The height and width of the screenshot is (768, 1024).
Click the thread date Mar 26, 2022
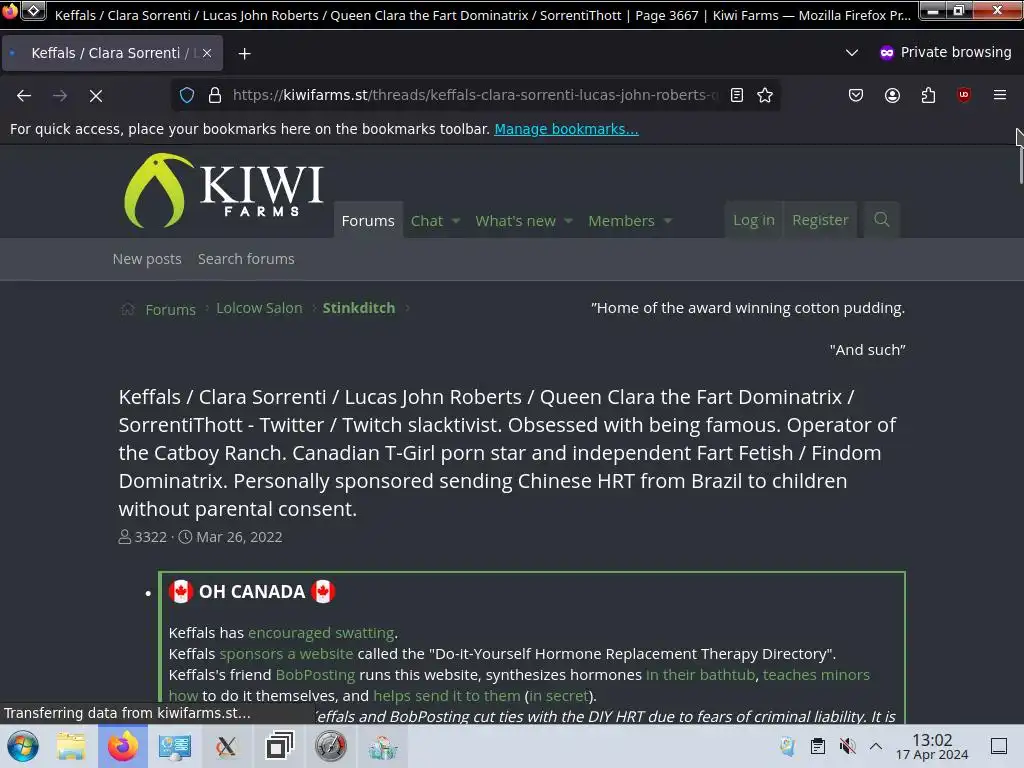coord(239,537)
